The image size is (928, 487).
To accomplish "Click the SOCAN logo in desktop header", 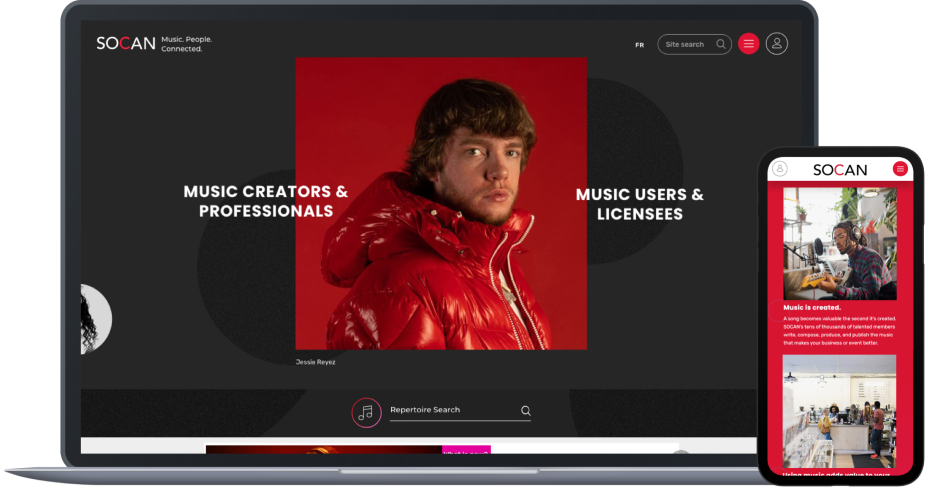I will 126,44.
